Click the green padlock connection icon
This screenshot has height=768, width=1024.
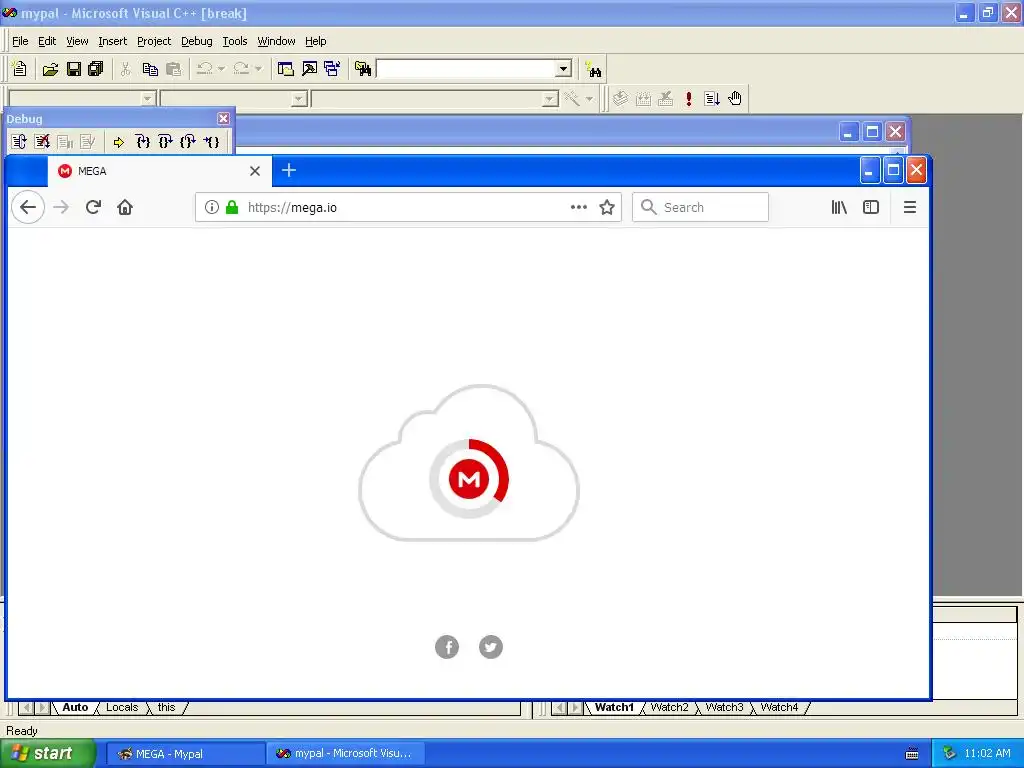232,207
